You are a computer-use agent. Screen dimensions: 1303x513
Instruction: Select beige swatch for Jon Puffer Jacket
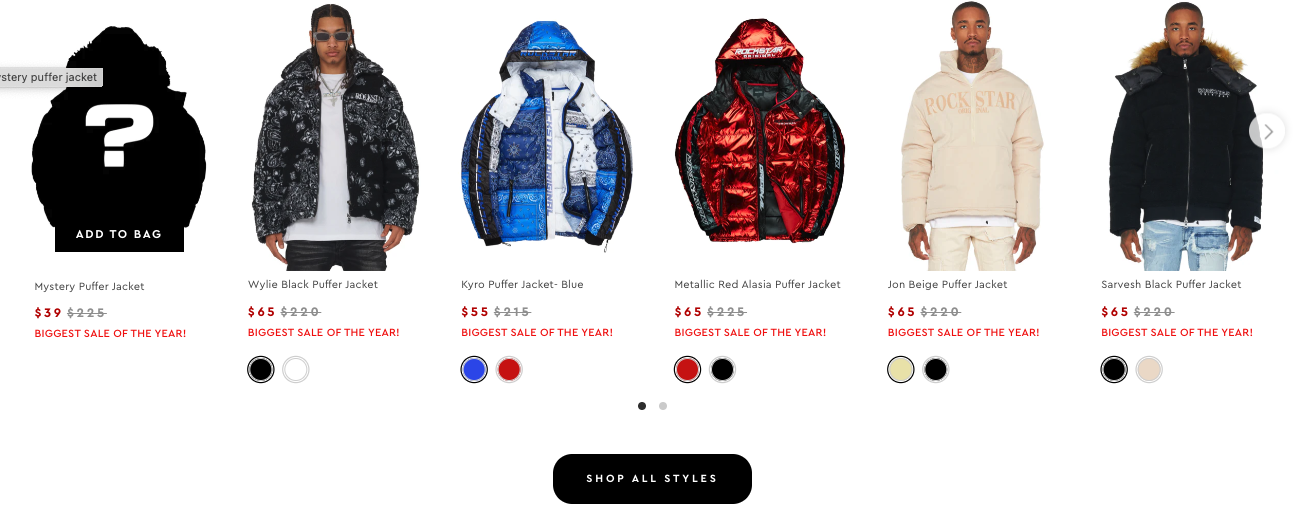901,370
